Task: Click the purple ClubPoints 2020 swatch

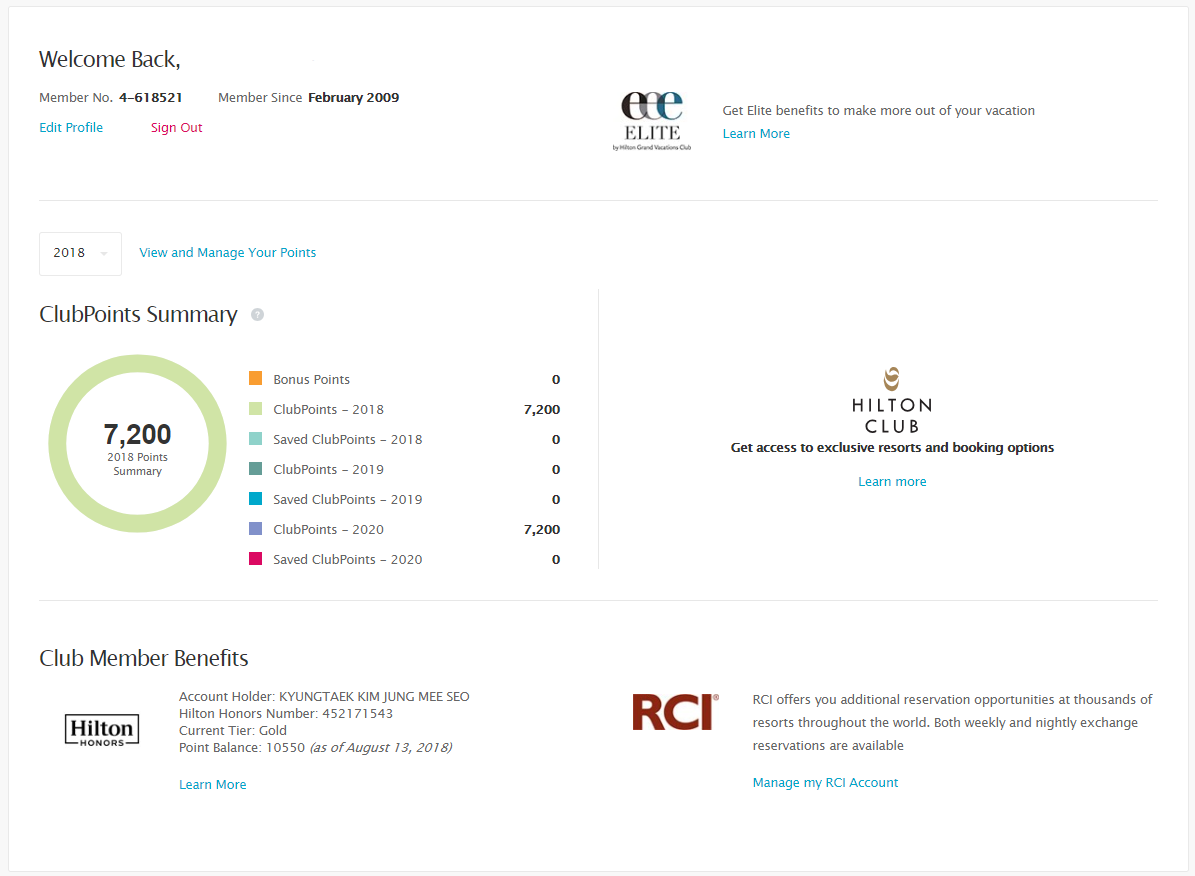Action: pyautogui.click(x=255, y=528)
